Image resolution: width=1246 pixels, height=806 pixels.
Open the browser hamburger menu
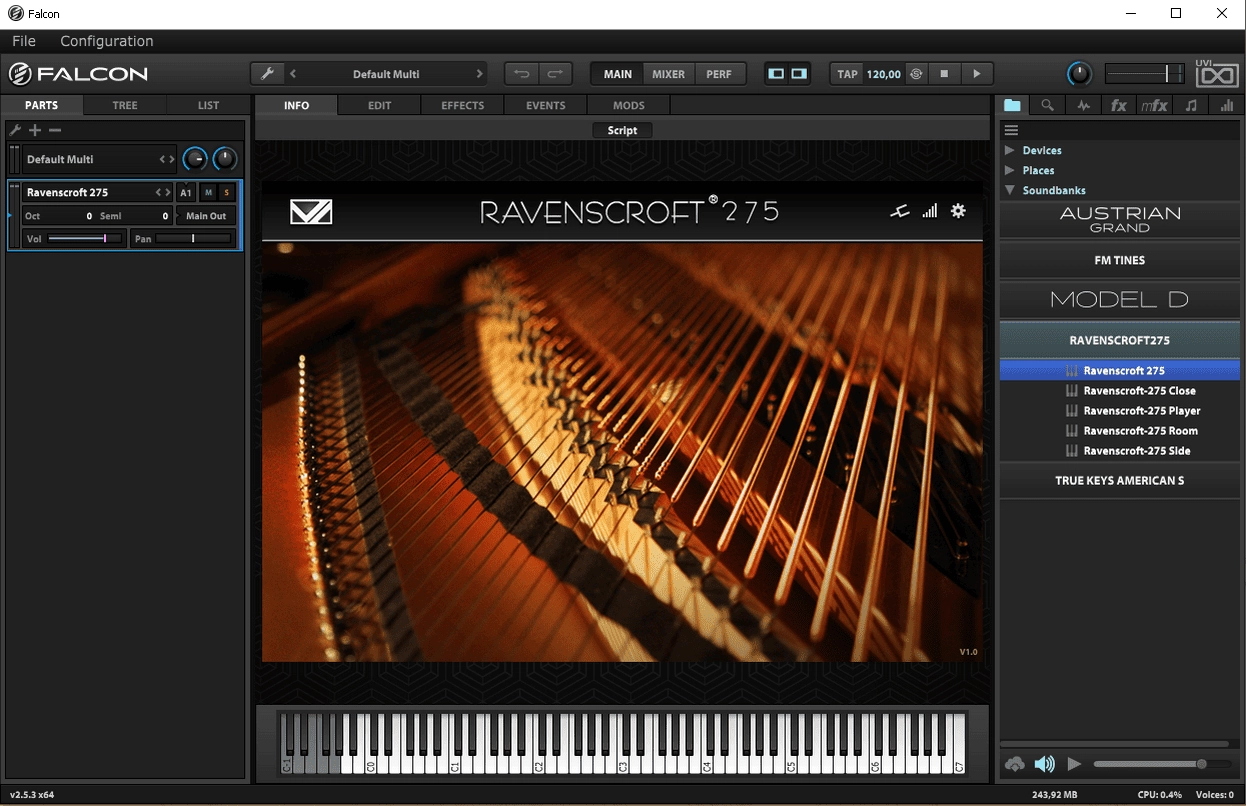(1011, 130)
